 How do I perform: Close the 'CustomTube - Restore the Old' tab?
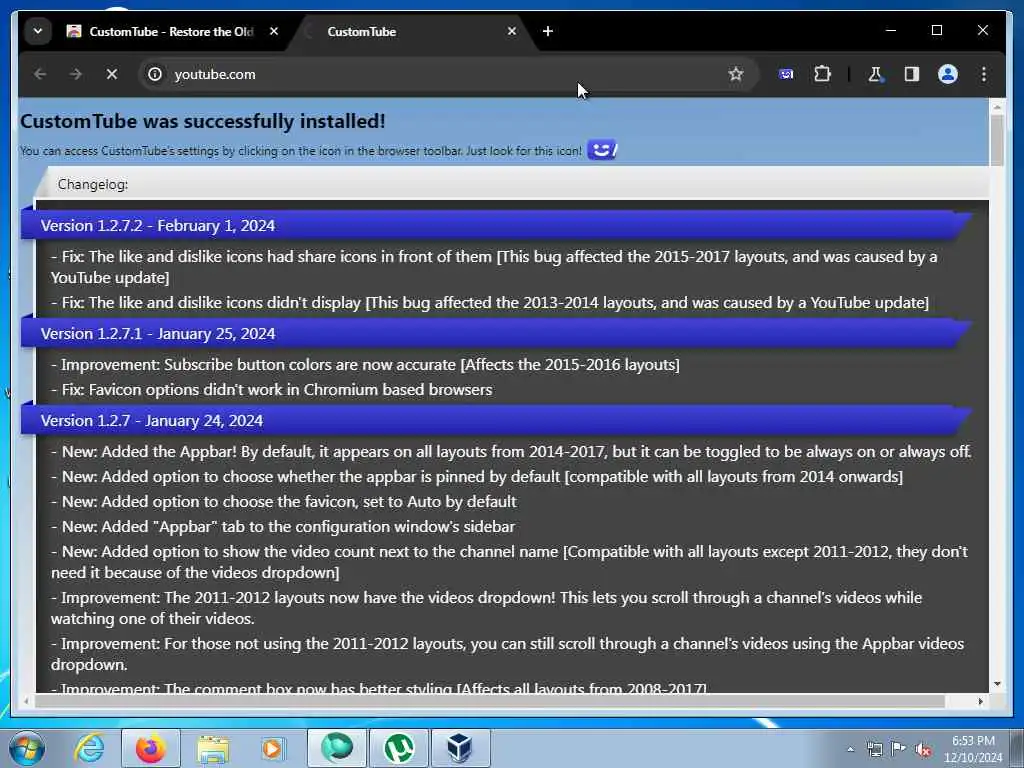[274, 31]
